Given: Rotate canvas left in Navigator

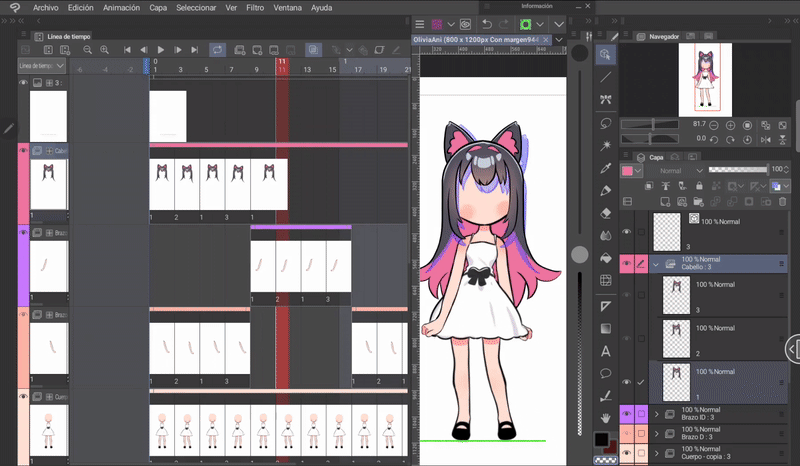Looking at the screenshot, I should pyautogui.click(x=714, y=139).
